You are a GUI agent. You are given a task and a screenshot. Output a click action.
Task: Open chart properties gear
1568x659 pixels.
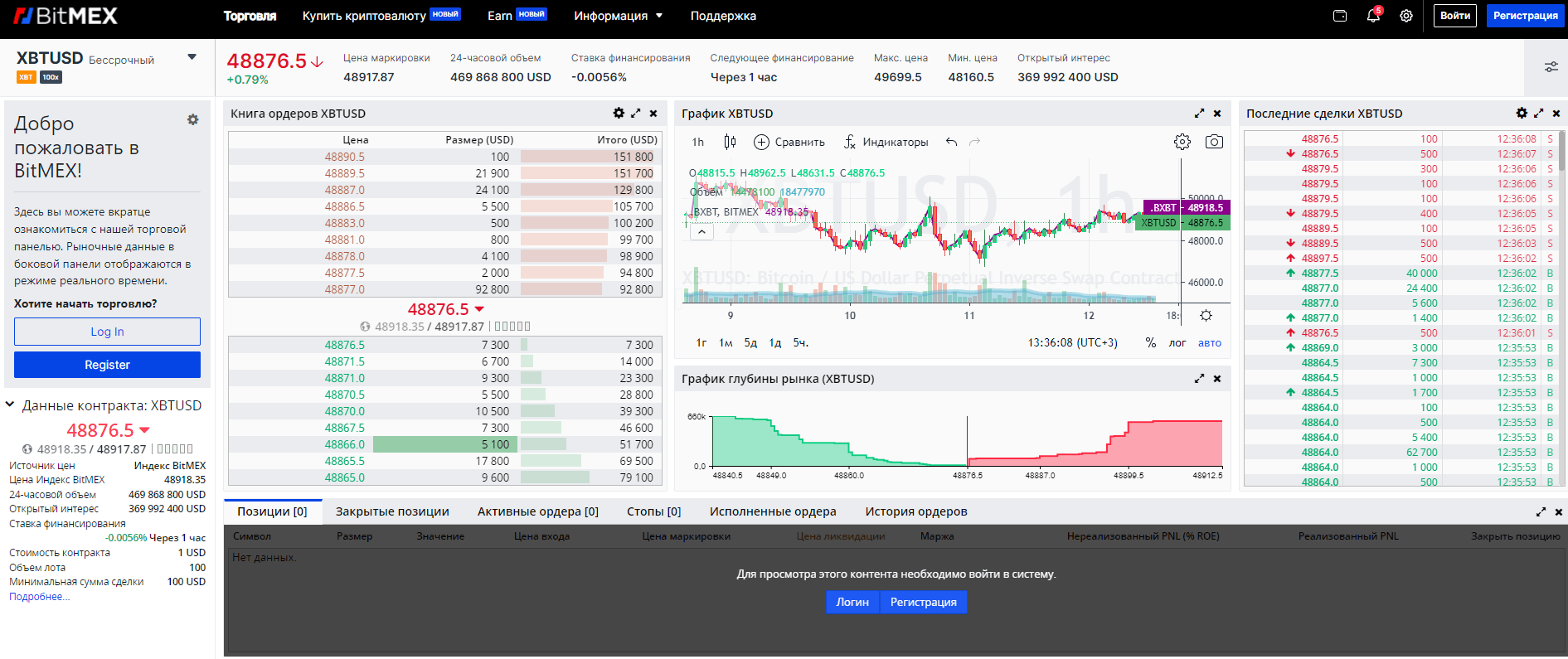pyautogui.click(x=1182, y=142)
